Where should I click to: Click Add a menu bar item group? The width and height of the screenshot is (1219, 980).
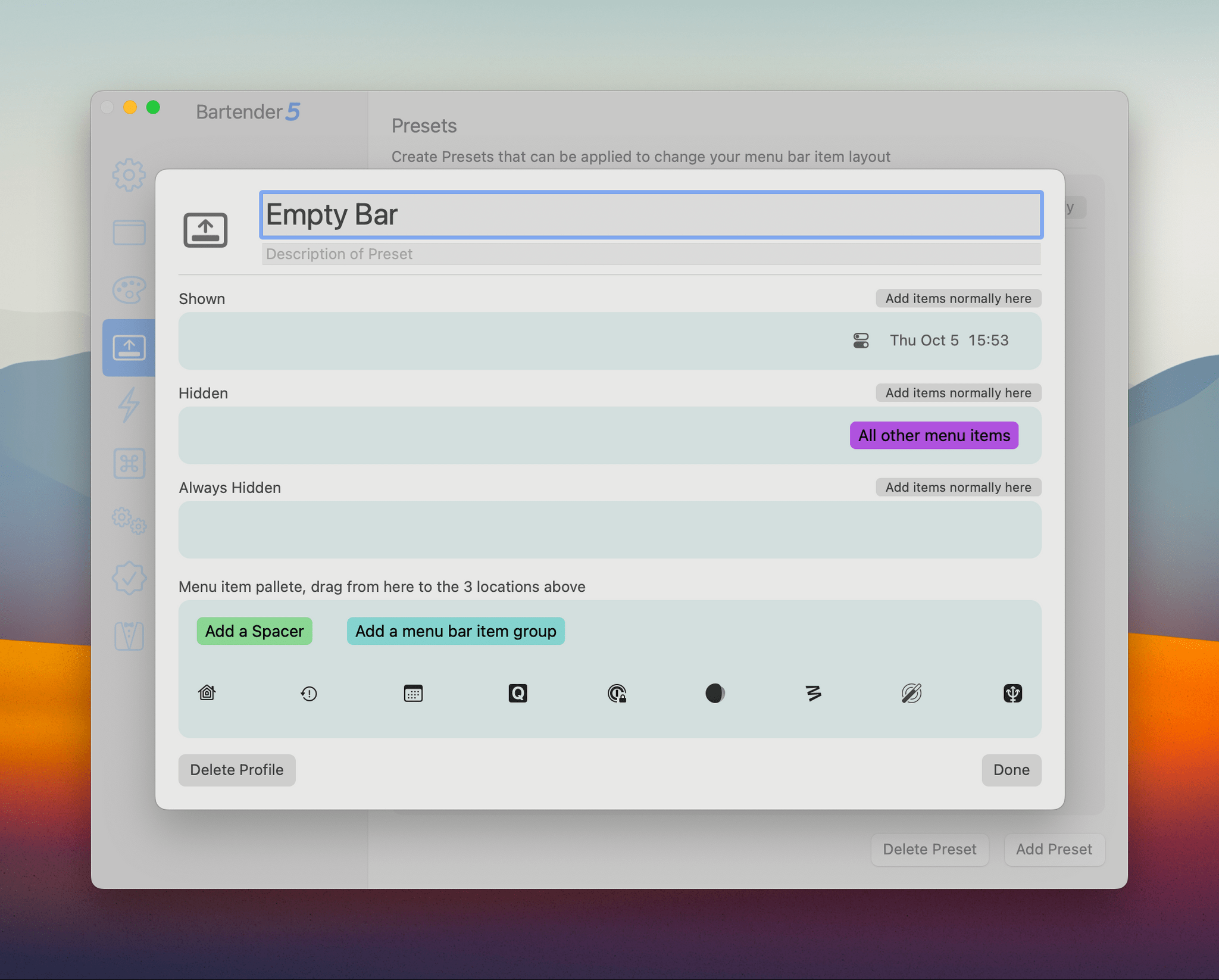pyautogui.click(x=455, y=631)
